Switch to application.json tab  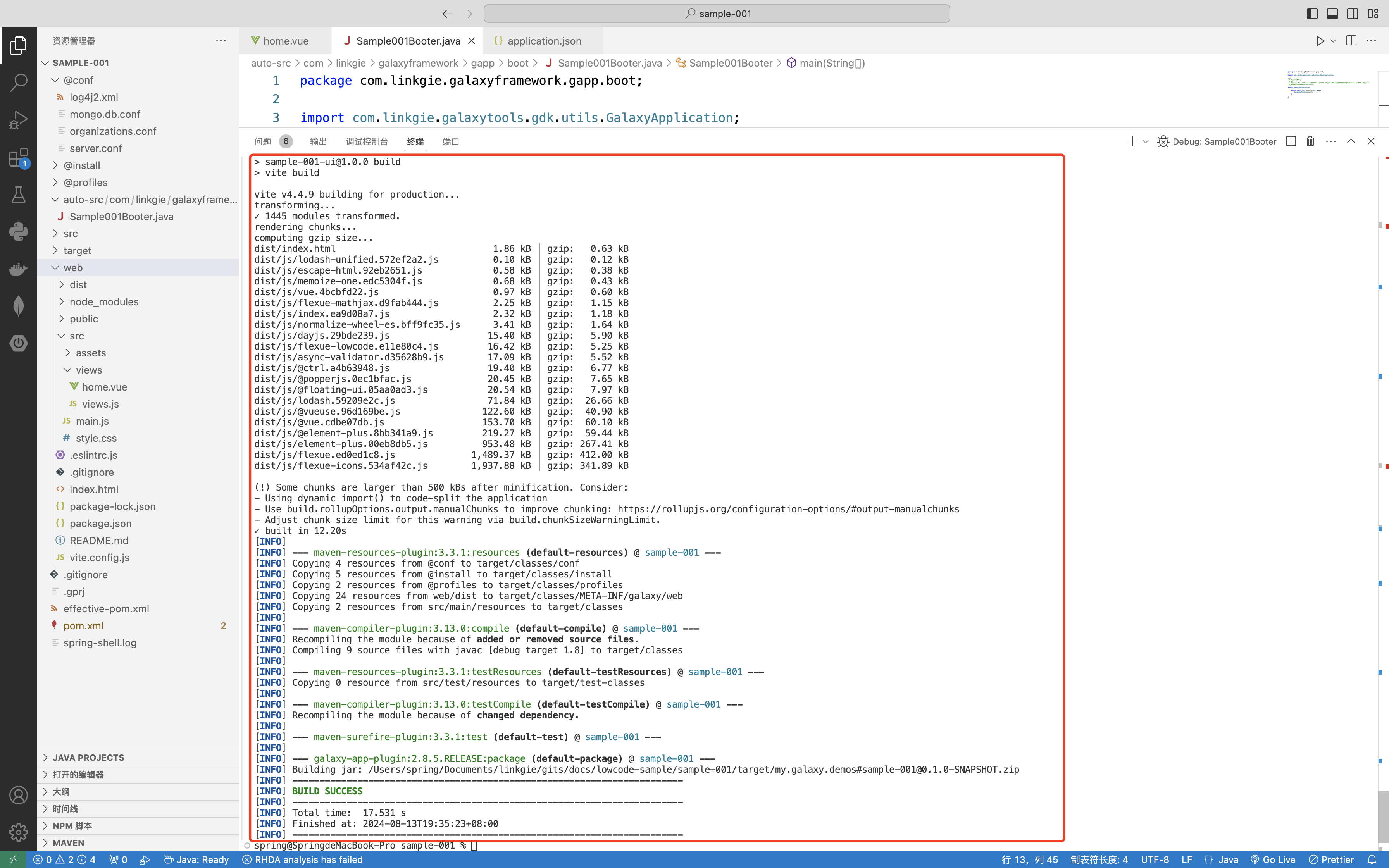click(543, 41)
